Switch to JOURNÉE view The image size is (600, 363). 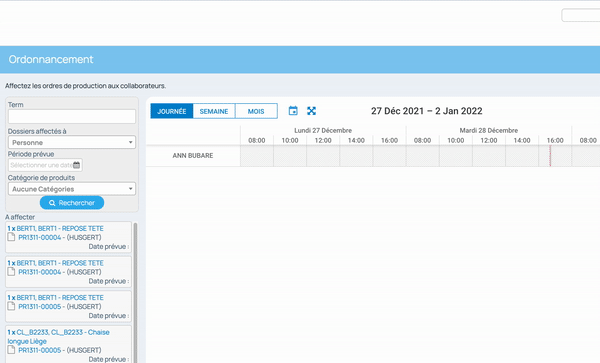tap(172, 111)
